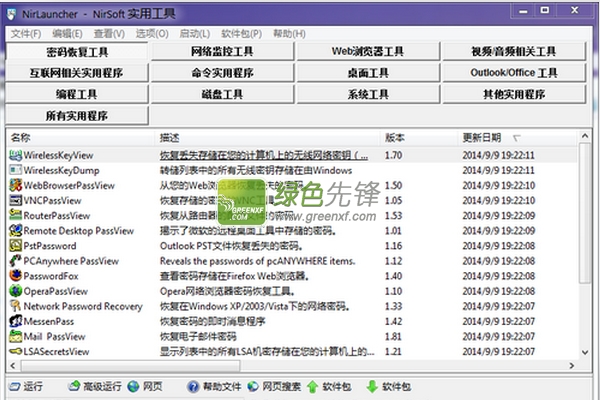Select the 密码恢复工具 category
600x400 pixels.
tap(77, 51)
